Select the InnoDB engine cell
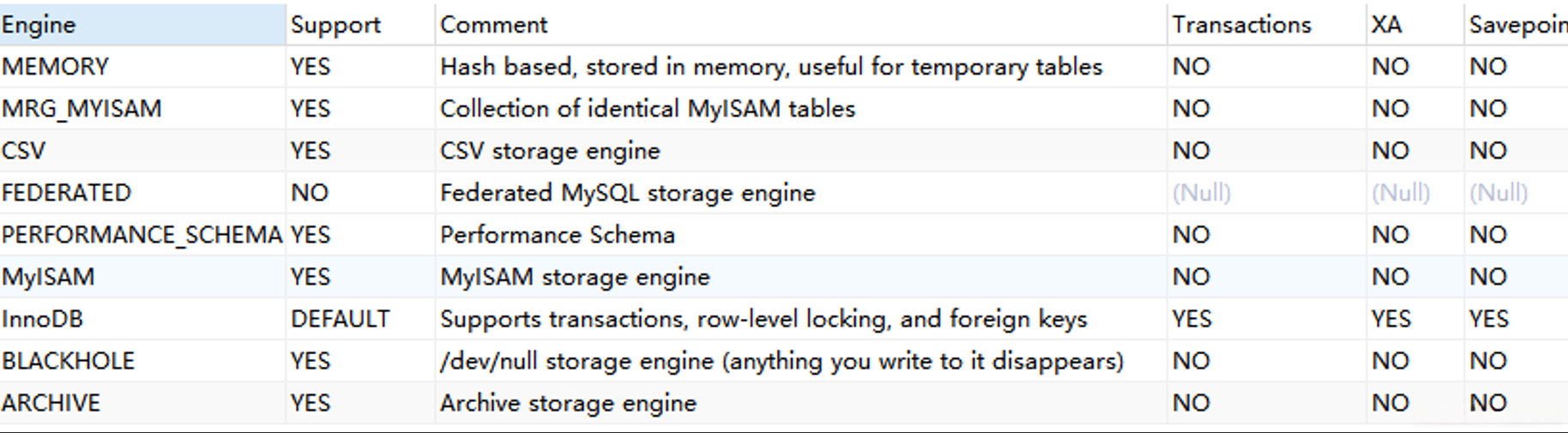Screen dimensions: 1568x433 tap(43, 319)
